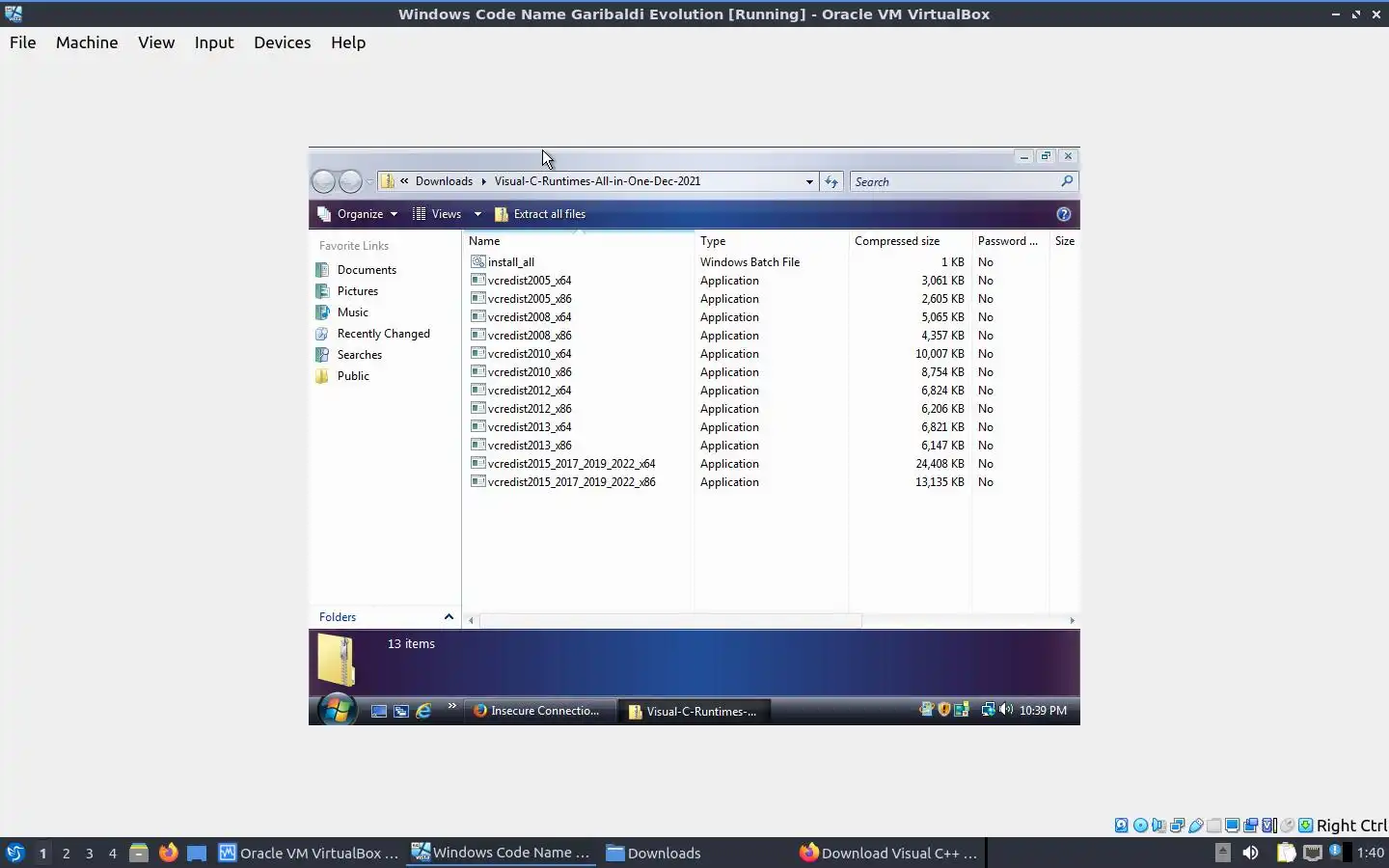Click host wired network tray icon
This screenshot has height=868, width=1389.
tap(1312, 853)
